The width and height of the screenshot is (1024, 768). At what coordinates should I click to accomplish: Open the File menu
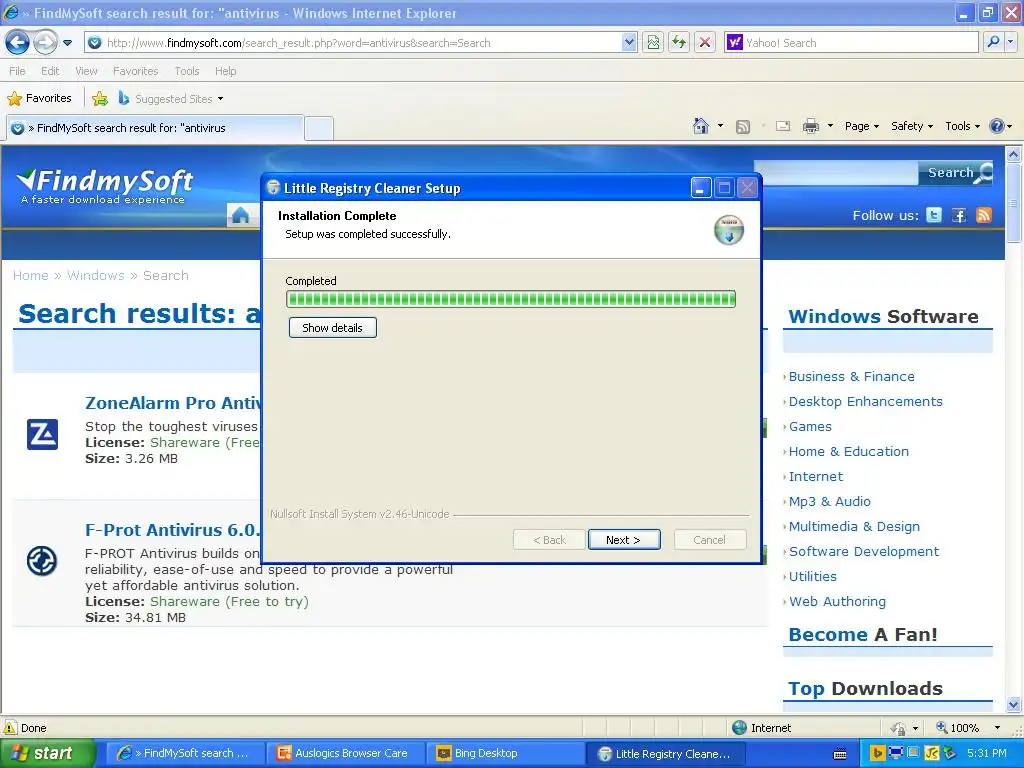pos(18,71)
